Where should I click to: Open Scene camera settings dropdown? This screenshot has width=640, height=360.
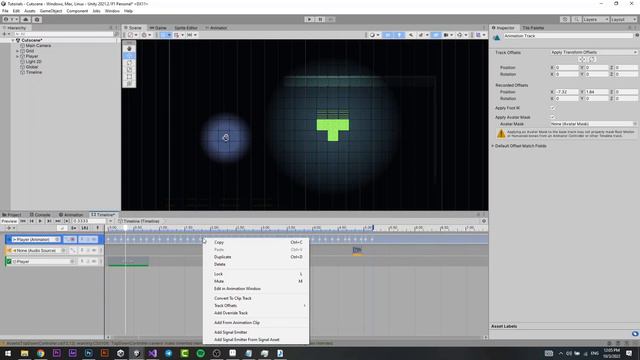pos(448,35)
